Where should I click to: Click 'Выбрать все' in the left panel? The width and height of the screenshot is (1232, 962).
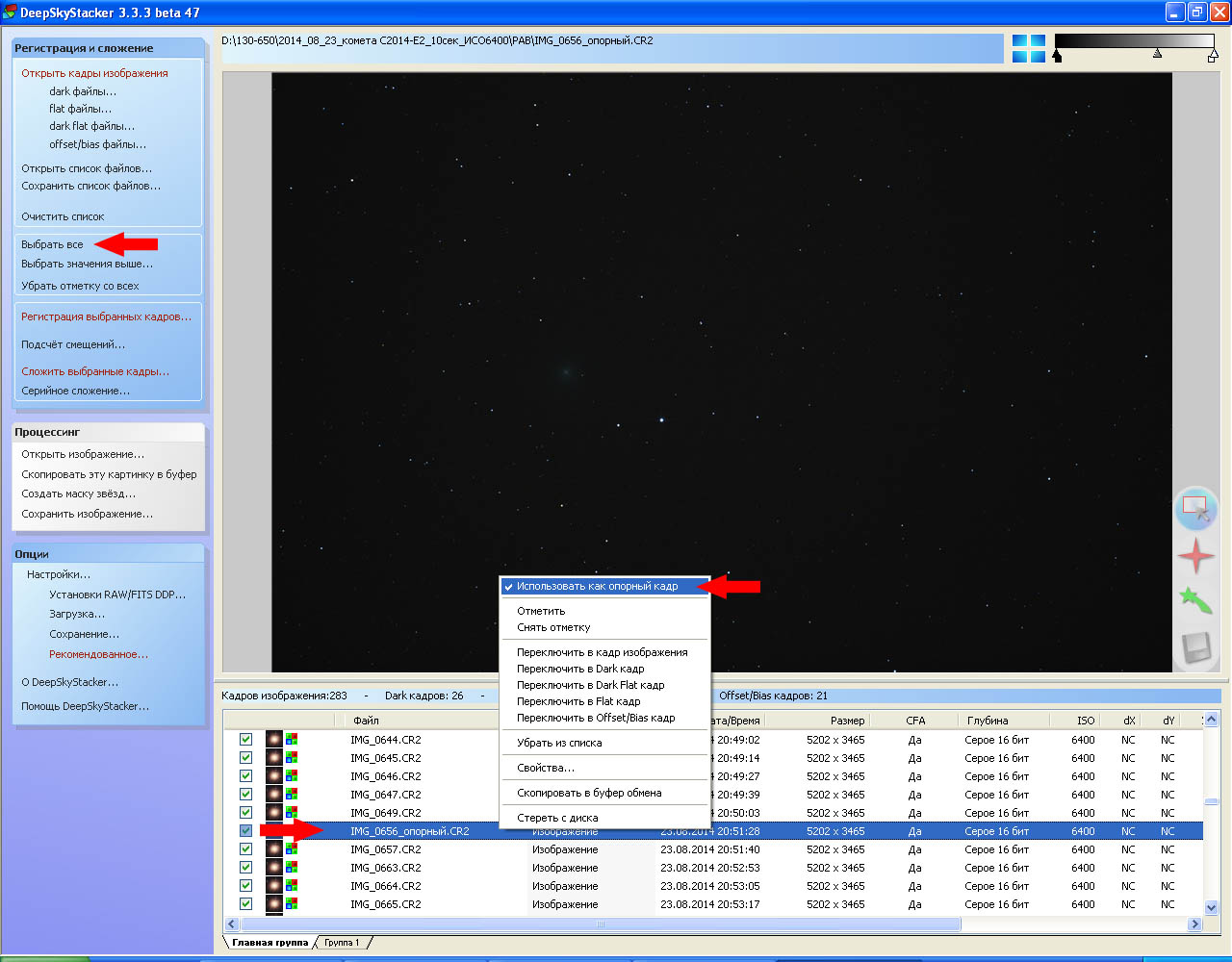tap(52, 244)
